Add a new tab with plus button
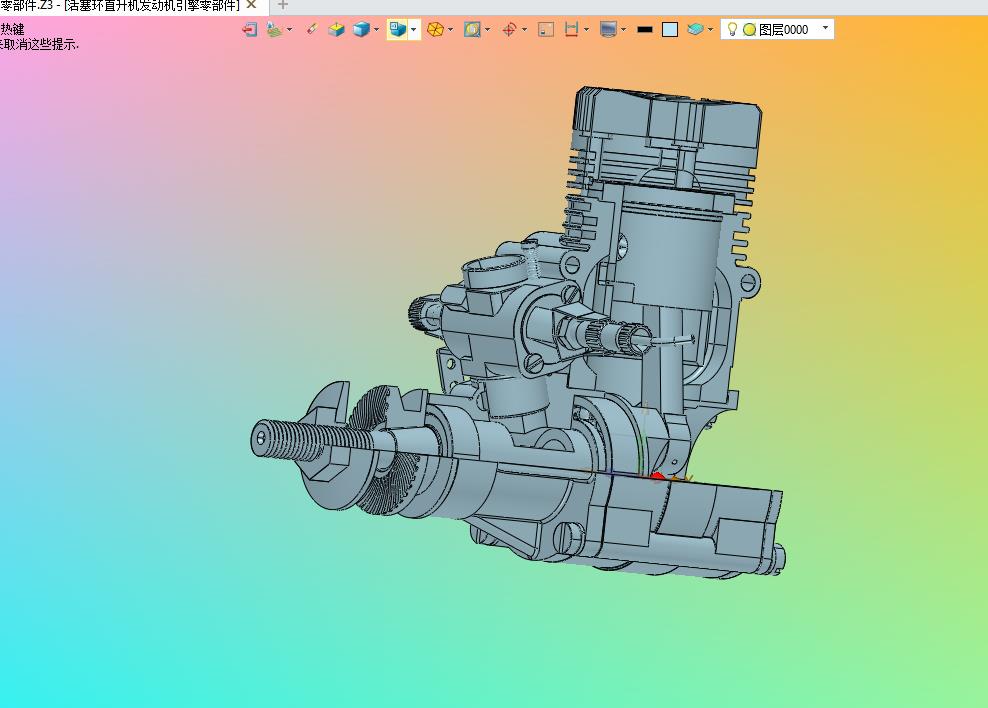Image resolution: width=988 pixels, height=708 pixels. [283, 5]
